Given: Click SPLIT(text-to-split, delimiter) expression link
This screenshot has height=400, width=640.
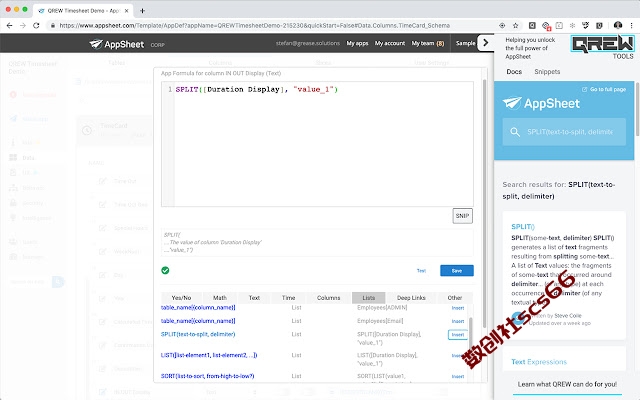Looking at the screenshot, I should coord(198,334).
